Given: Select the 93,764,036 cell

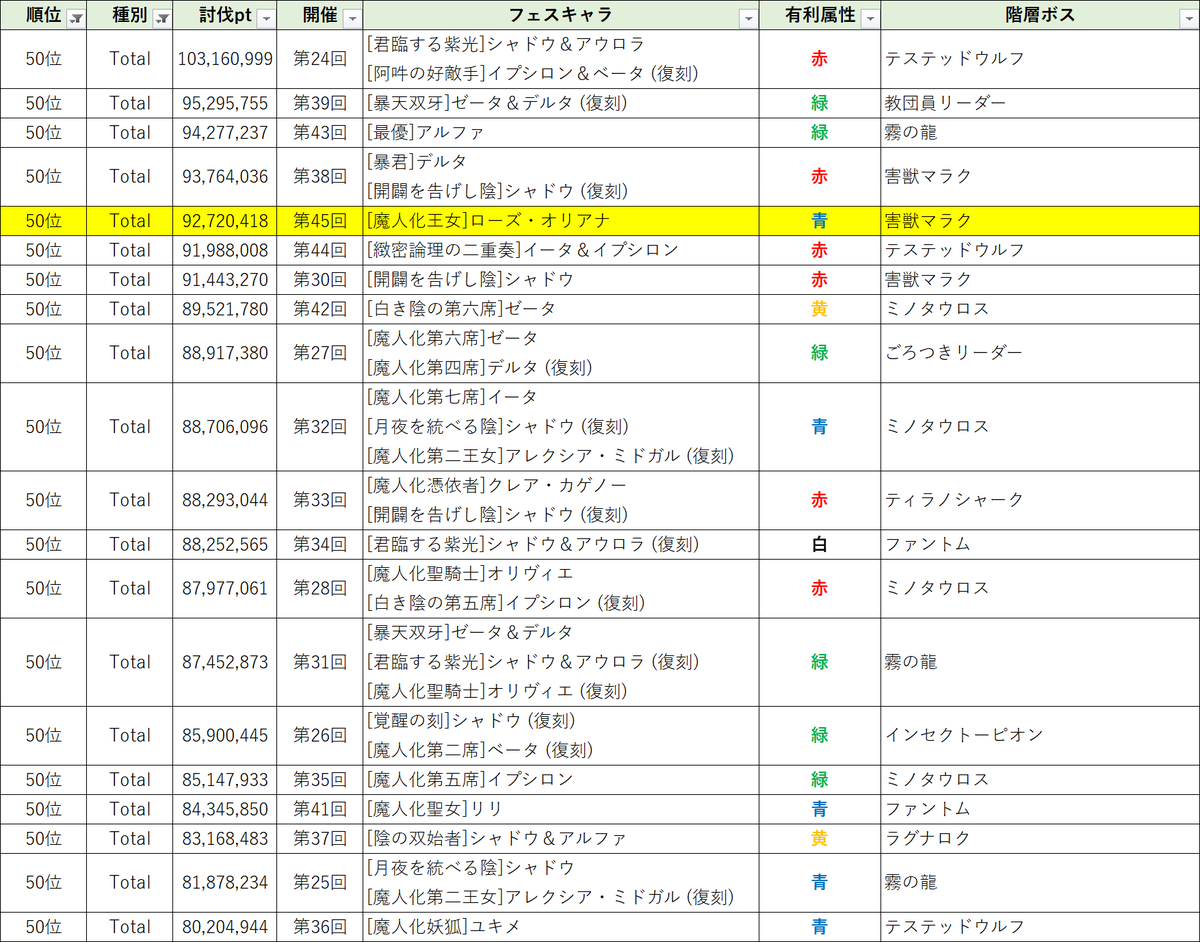Looking at the screenshot, I should click(x=224, y=176).
